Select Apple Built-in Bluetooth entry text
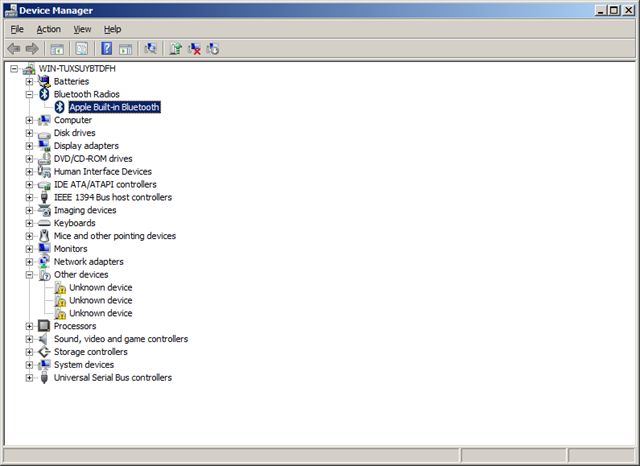This screenshot has height=466, width=640. point(114,107)
